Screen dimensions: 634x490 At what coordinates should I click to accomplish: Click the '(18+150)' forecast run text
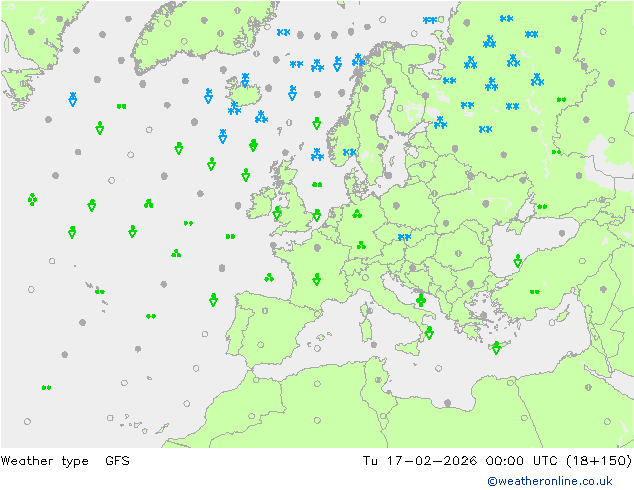click(599, 460)
